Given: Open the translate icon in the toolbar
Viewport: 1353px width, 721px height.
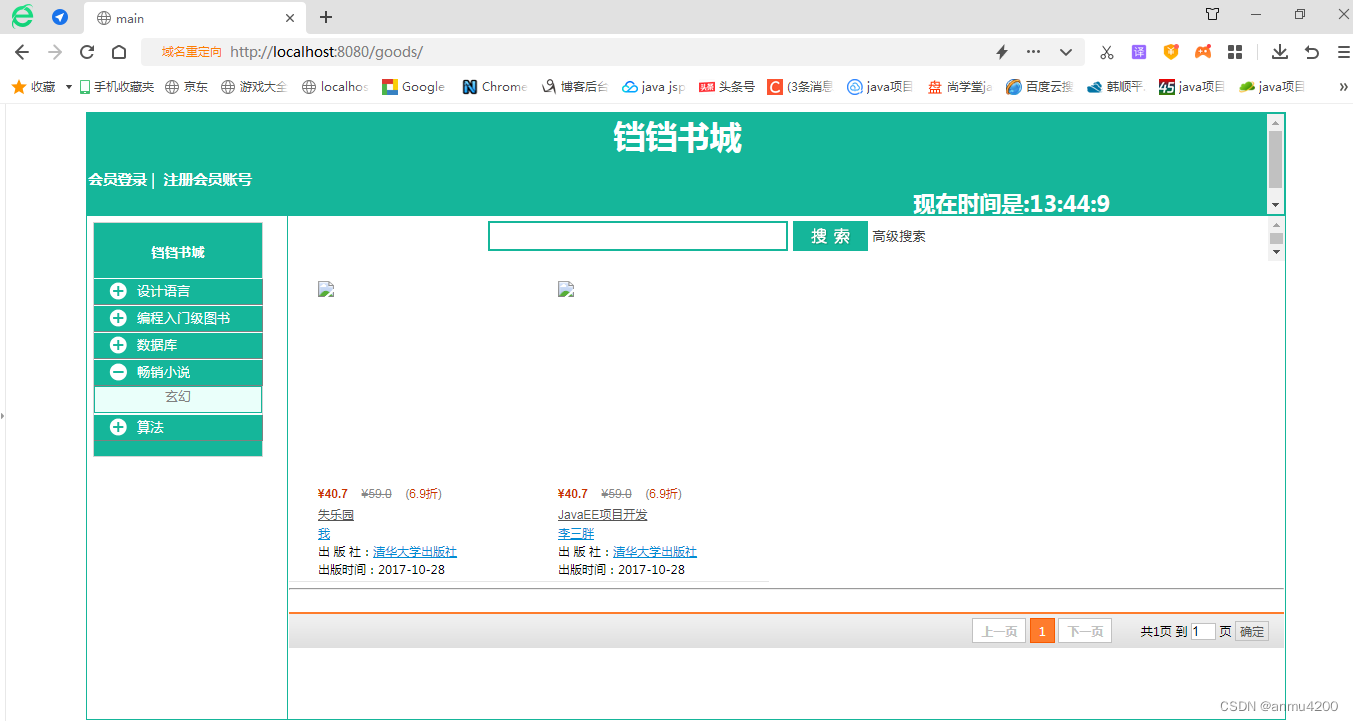Looking at the screenshot, I should tap(1139, 51).
